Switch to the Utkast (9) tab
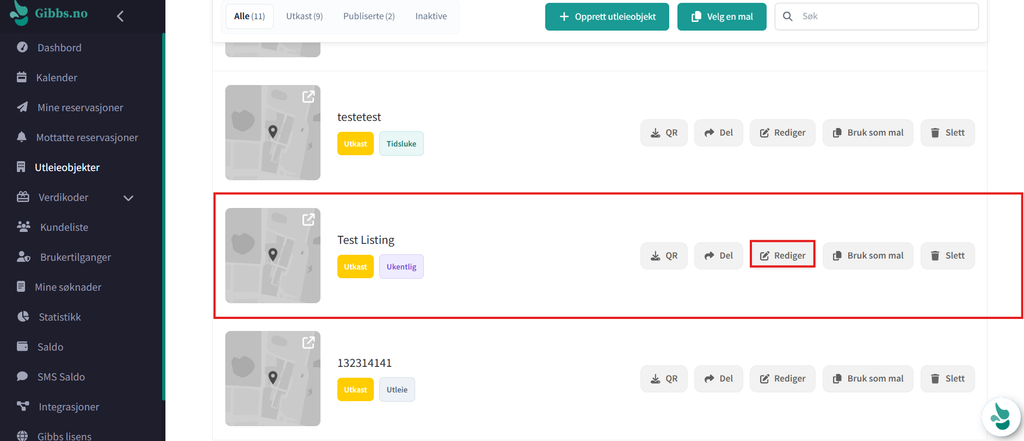Image resolution: width=1024 pixels, height=441 pixels. point(304,16)
